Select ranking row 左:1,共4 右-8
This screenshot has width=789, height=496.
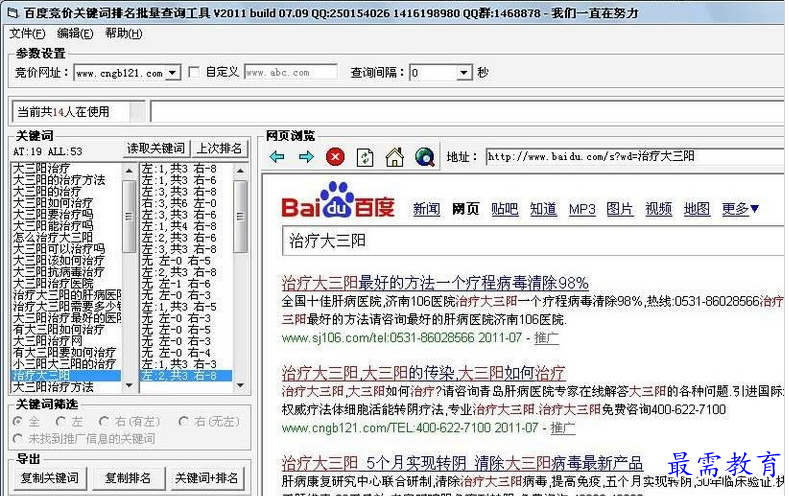point(179,226)
